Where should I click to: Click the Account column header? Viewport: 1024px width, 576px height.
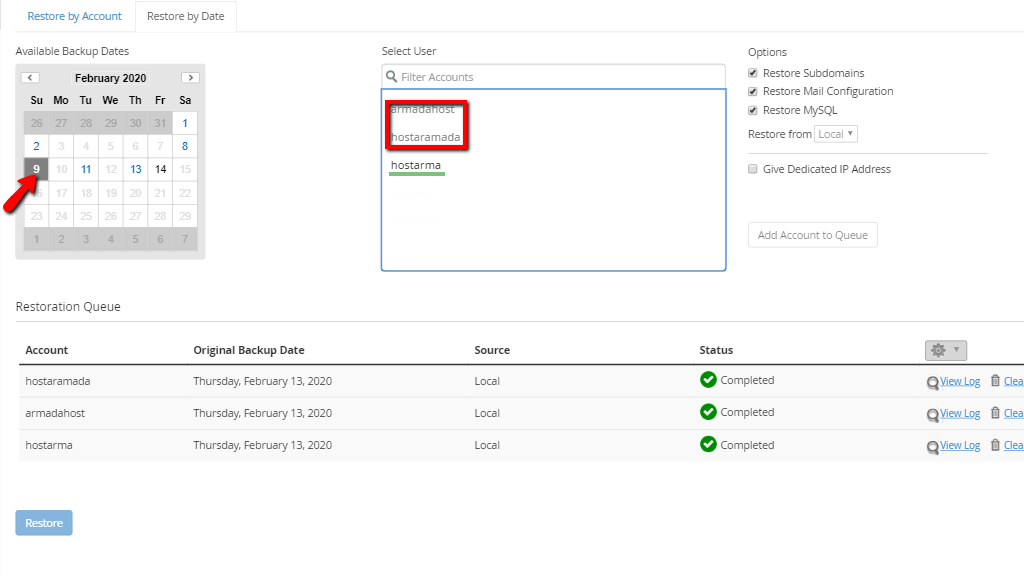pos(46,350)
